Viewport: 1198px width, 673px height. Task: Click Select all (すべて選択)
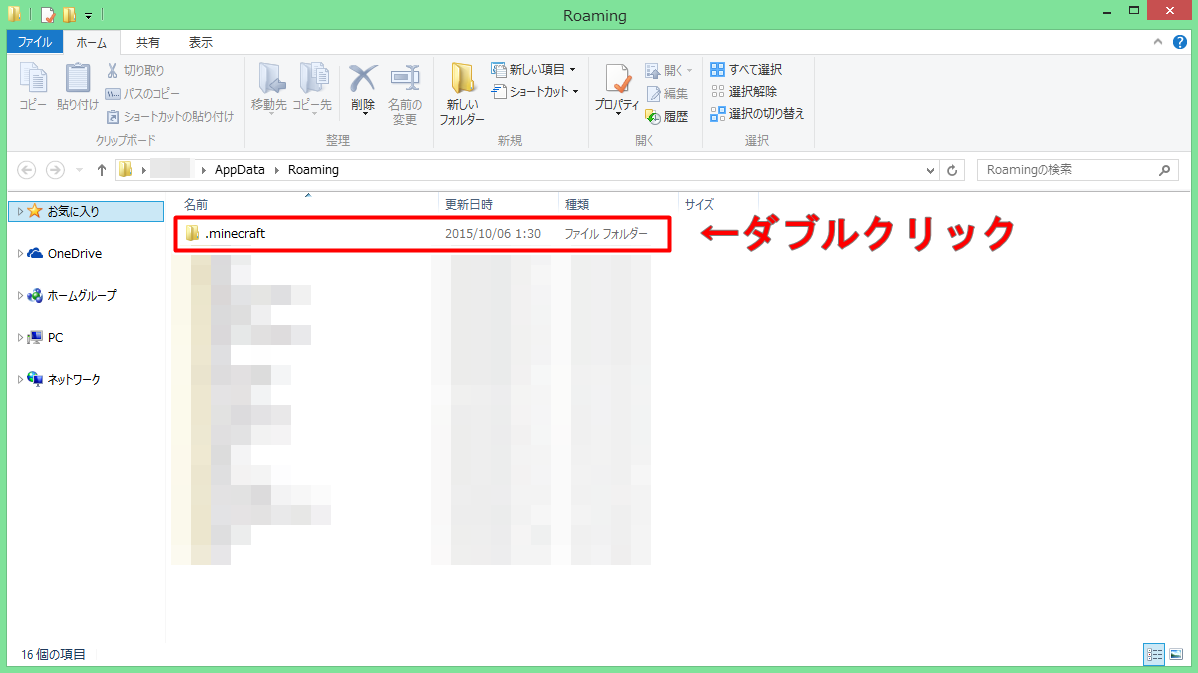click(746, 70)
